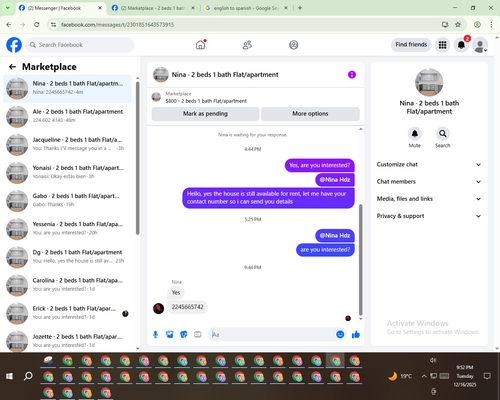Open the Nina conversation in list
This screenshot has width=500, height=400.
pos(67,89)
